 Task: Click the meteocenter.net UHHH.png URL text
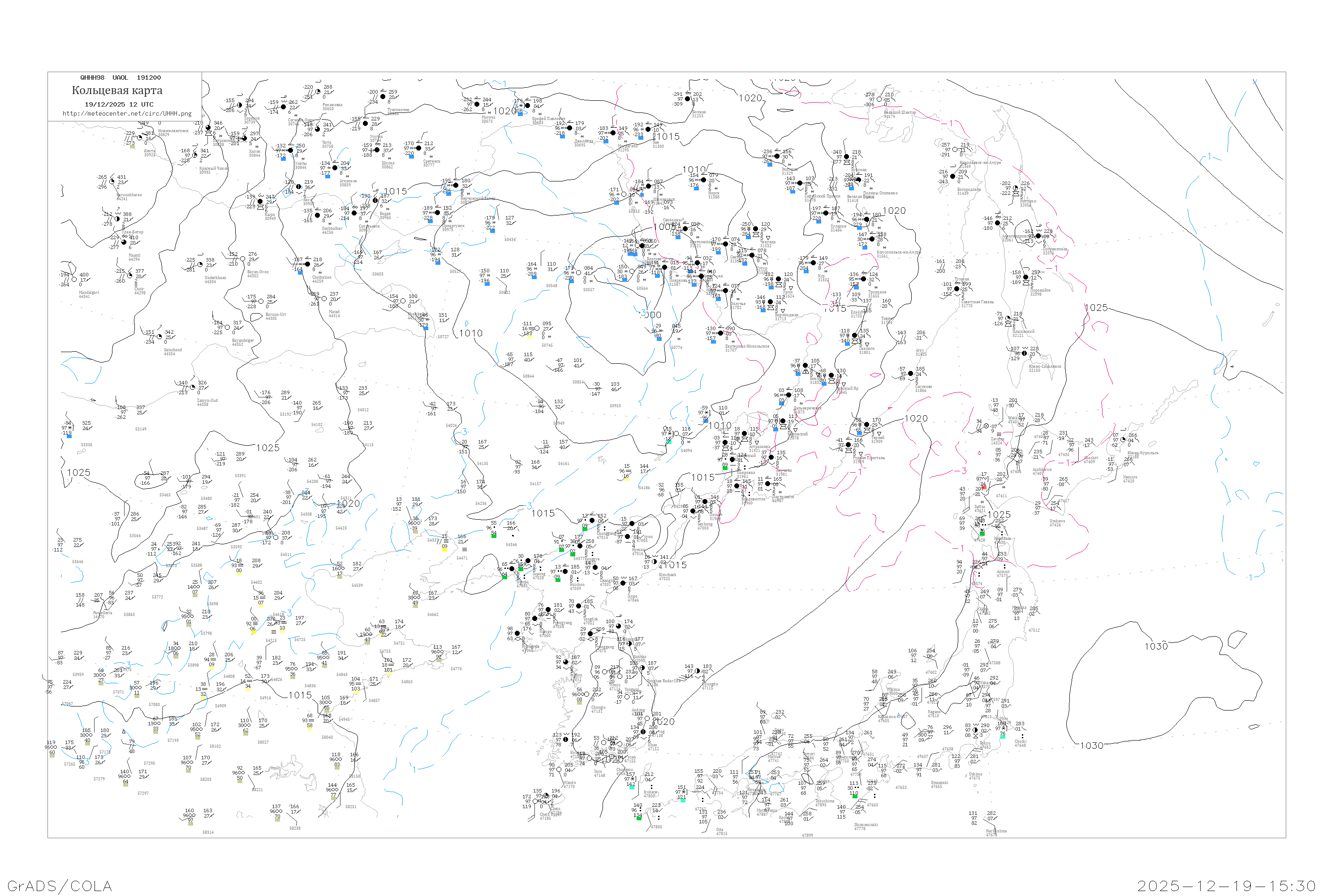click(127, 114)
